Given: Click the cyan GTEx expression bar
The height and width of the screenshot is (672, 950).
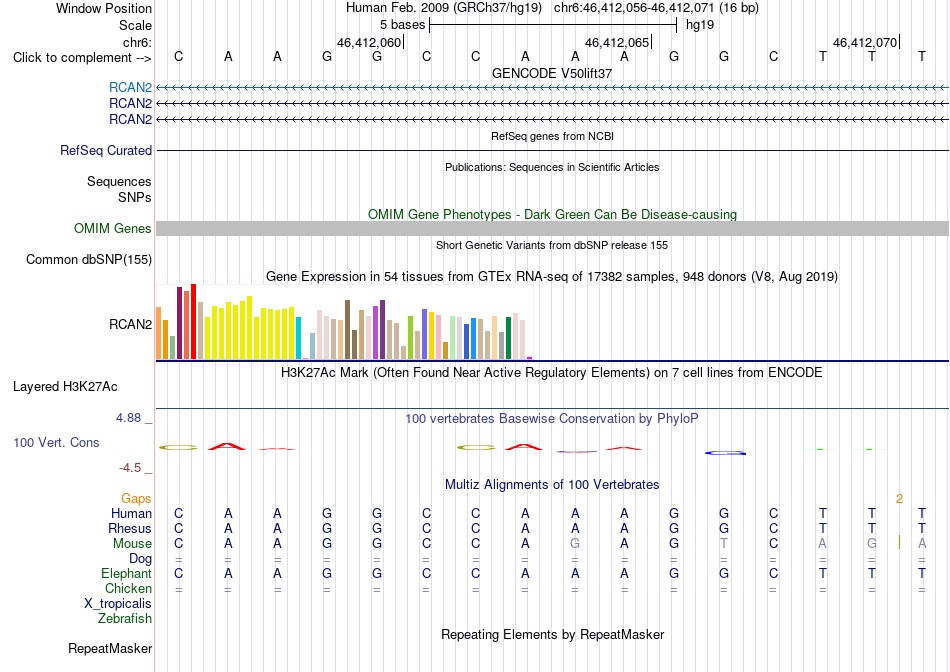Looking at the screenshot, I should 298,338.
